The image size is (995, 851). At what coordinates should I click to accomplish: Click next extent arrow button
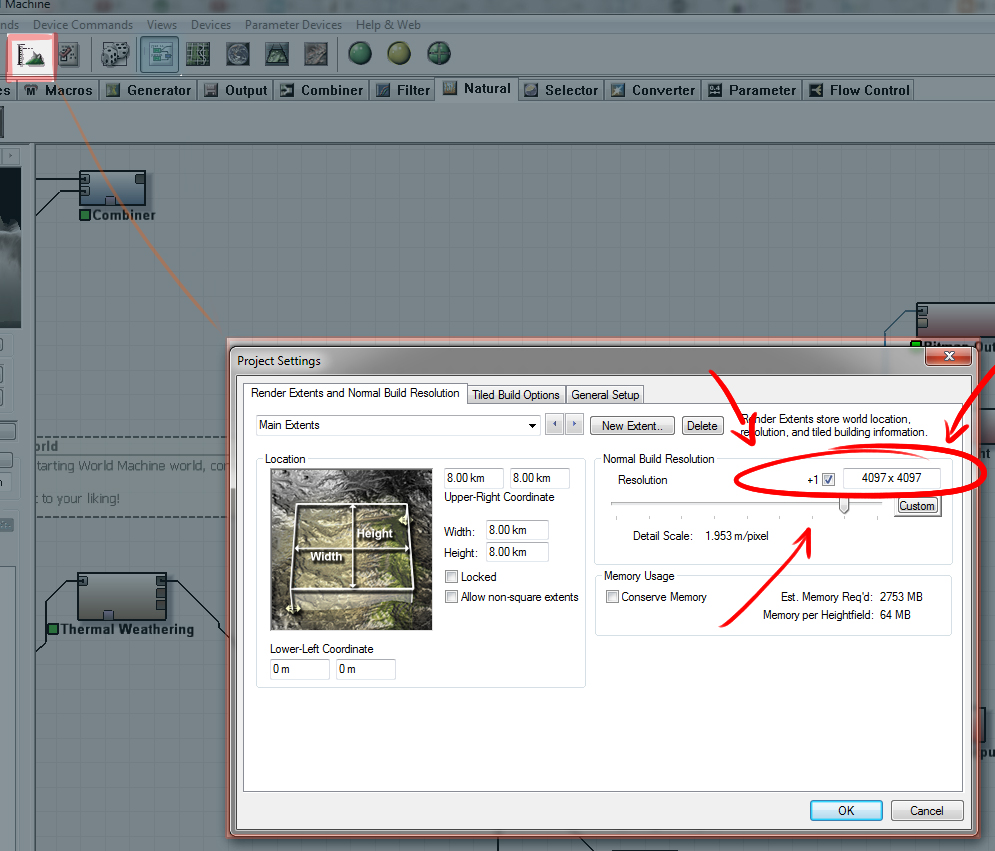pos(574,424)
